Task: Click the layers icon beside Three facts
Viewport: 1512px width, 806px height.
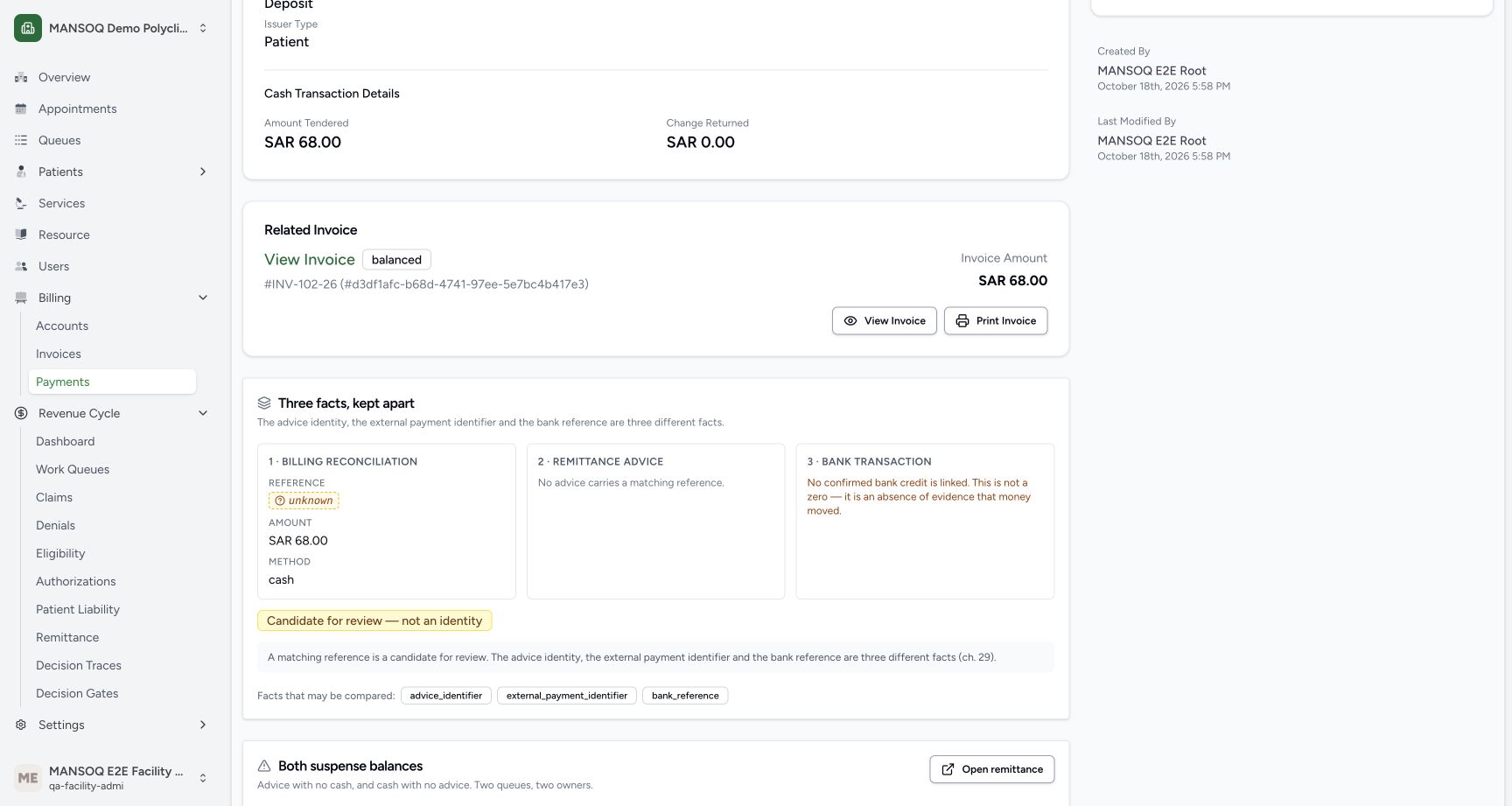Action: click(264, 403)
